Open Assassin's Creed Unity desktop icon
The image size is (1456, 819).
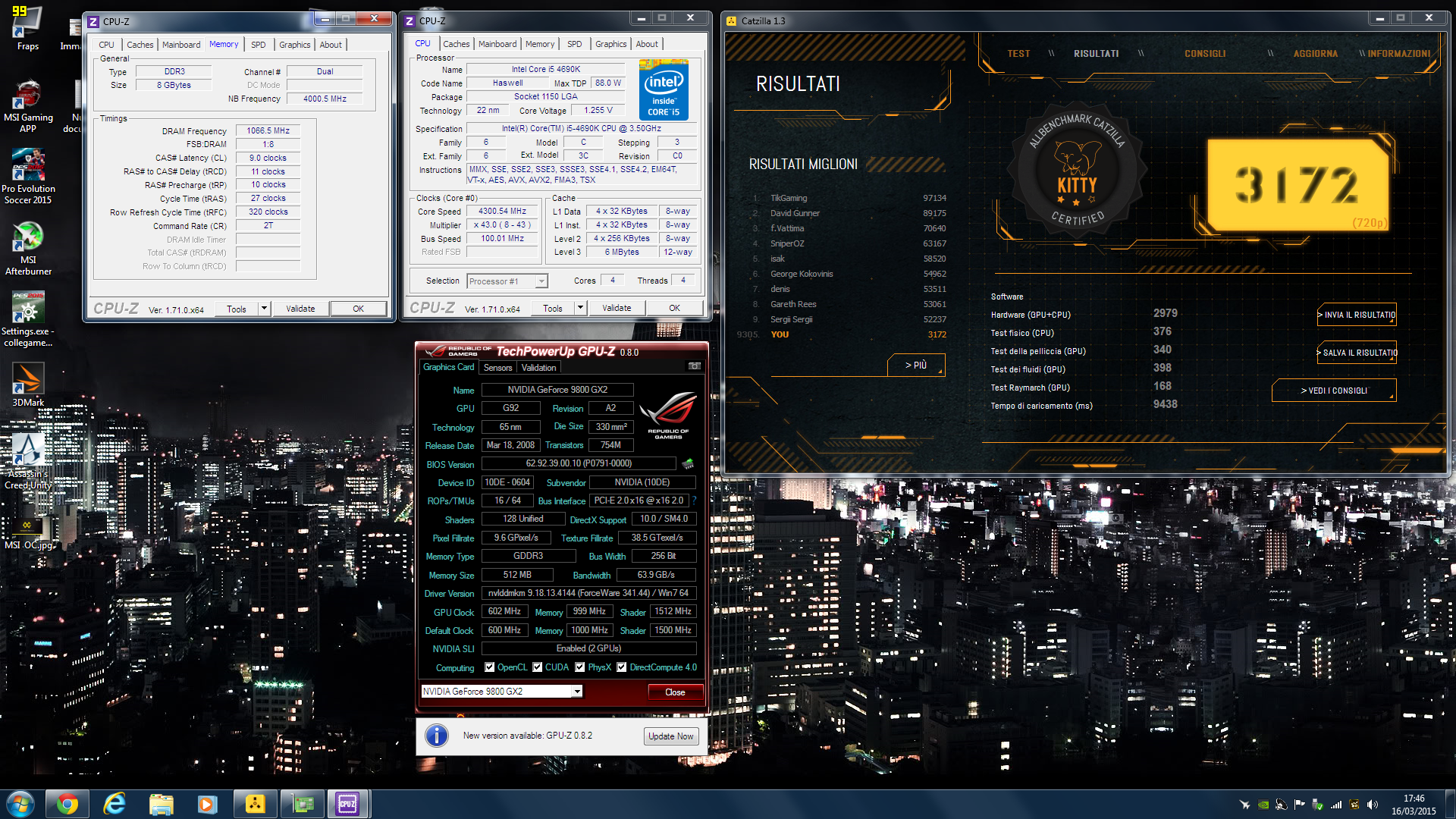[x=28, y=461]
